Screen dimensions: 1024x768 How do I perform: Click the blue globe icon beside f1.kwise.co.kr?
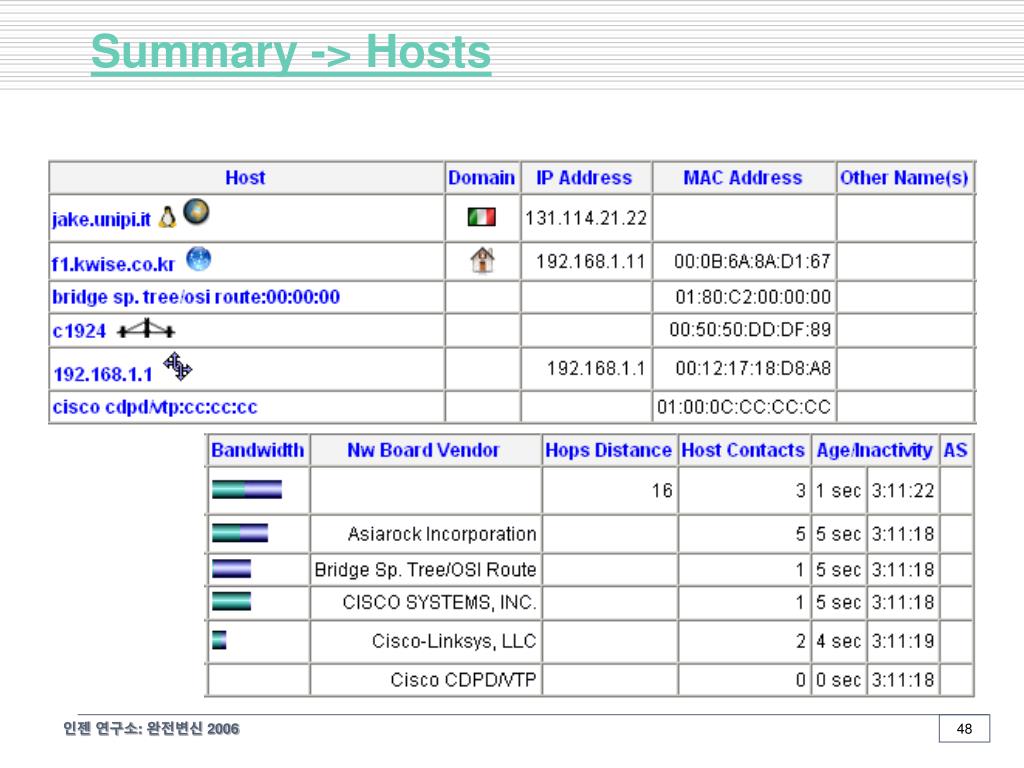[x=199, y=259]
